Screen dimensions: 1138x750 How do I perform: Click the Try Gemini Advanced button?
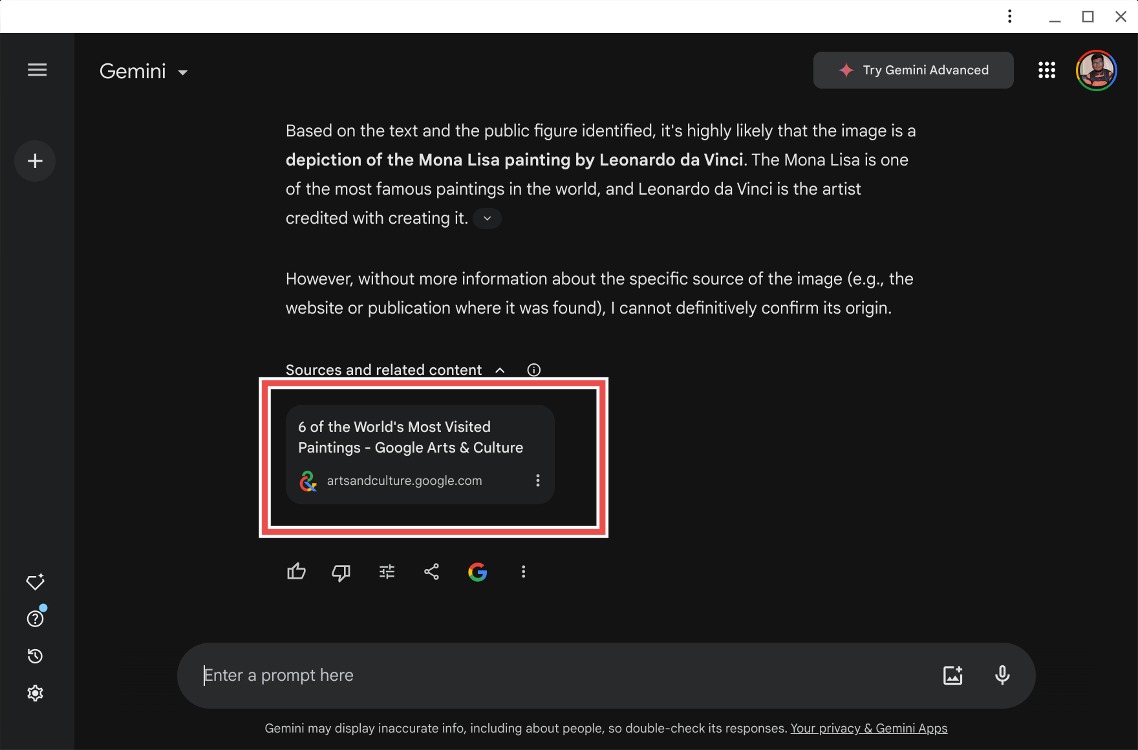tap(912, 70)
